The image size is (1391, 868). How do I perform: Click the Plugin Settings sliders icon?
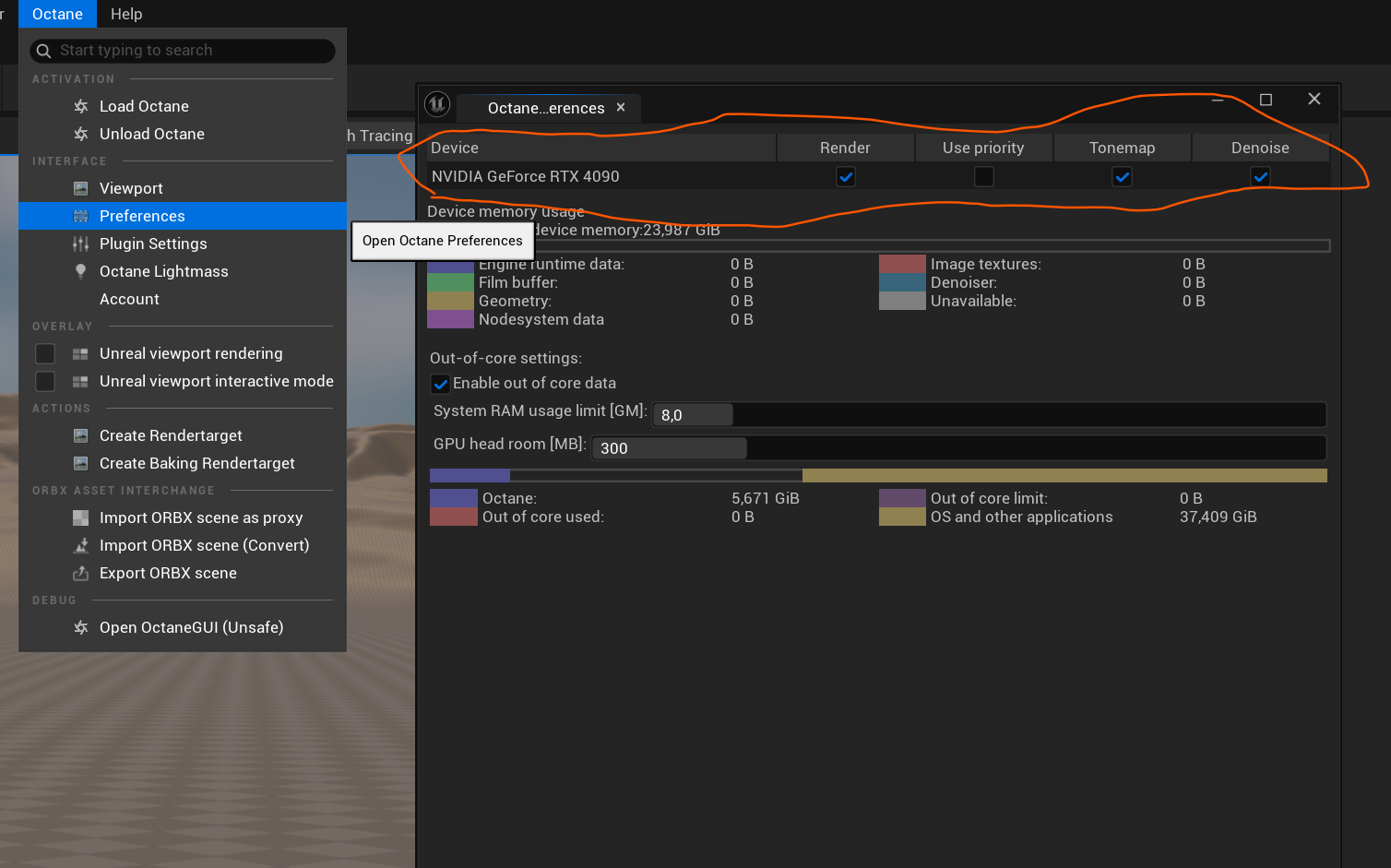click(x=81, y=244)
